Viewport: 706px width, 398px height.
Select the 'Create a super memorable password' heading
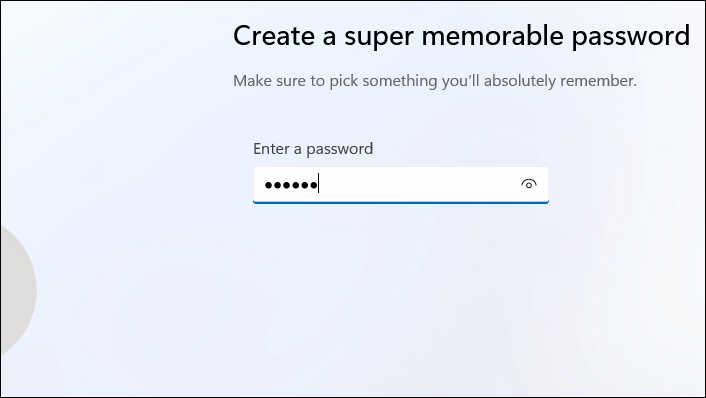(x=462, y=36)
